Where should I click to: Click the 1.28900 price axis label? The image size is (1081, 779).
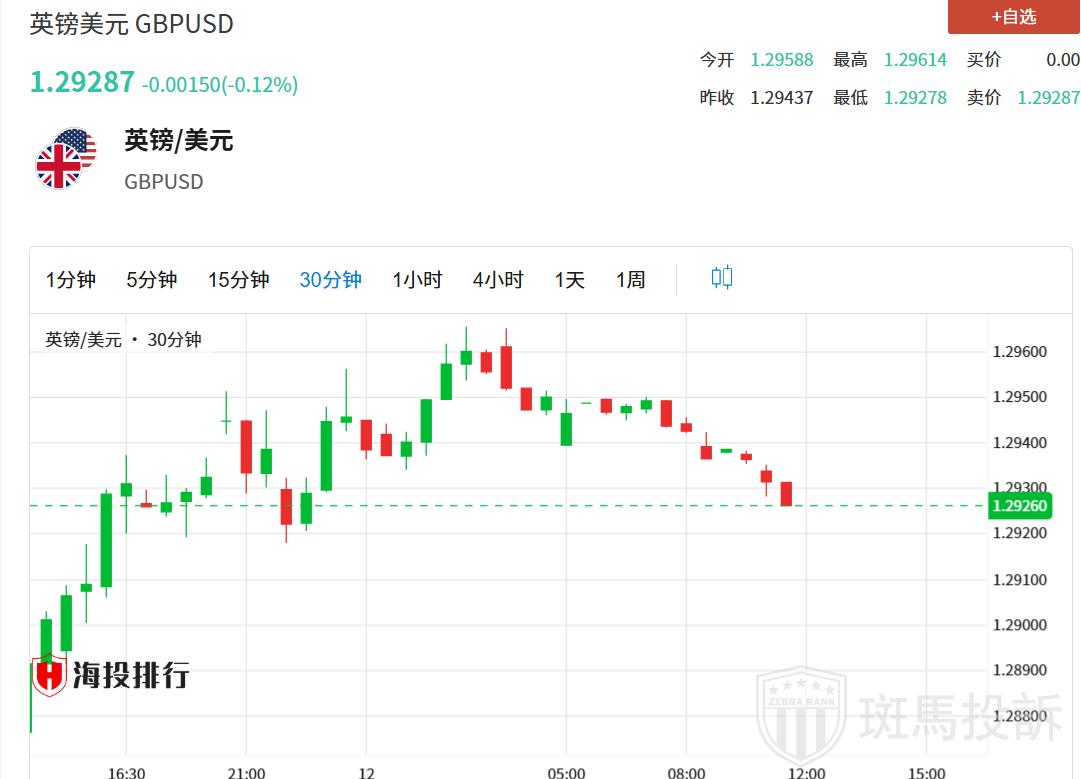(1020, 670)
